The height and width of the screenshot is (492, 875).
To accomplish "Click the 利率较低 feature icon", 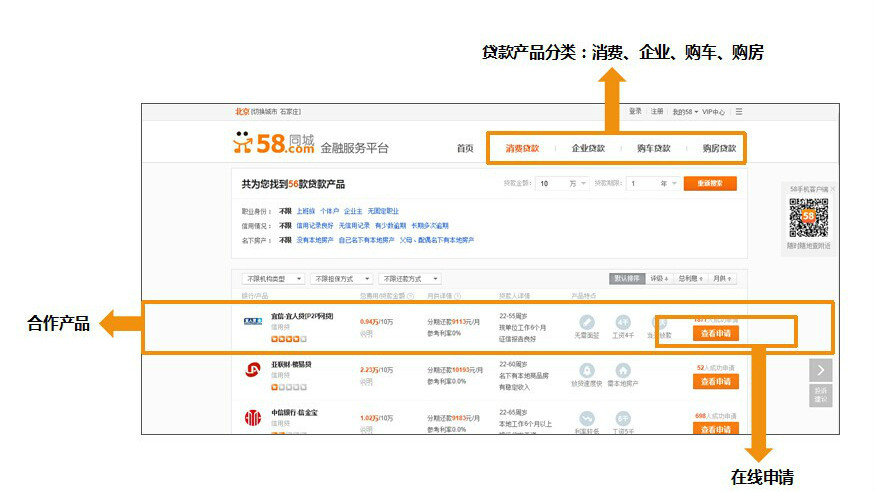I will coord(586,418).
